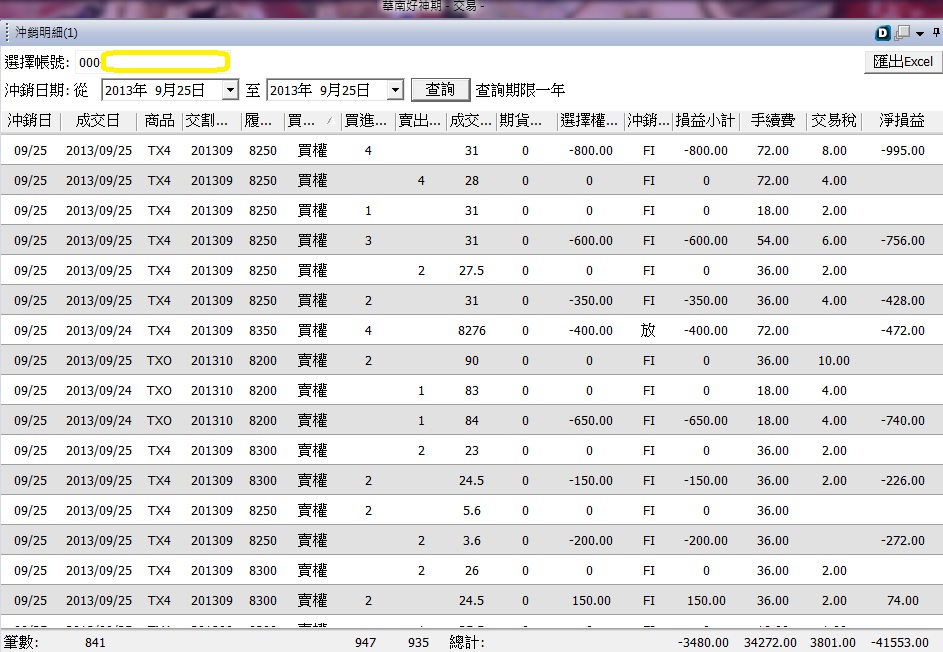Click the 83 trade price cell
The height and width of the screenshot is (652, 943).
(x=472, y=390)
